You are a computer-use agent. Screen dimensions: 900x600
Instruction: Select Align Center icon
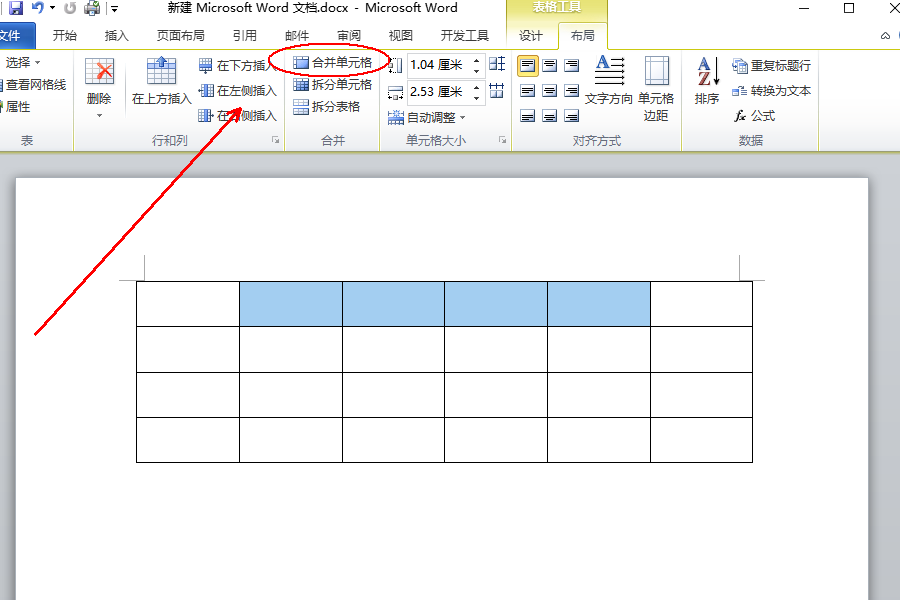click(549, 91)
